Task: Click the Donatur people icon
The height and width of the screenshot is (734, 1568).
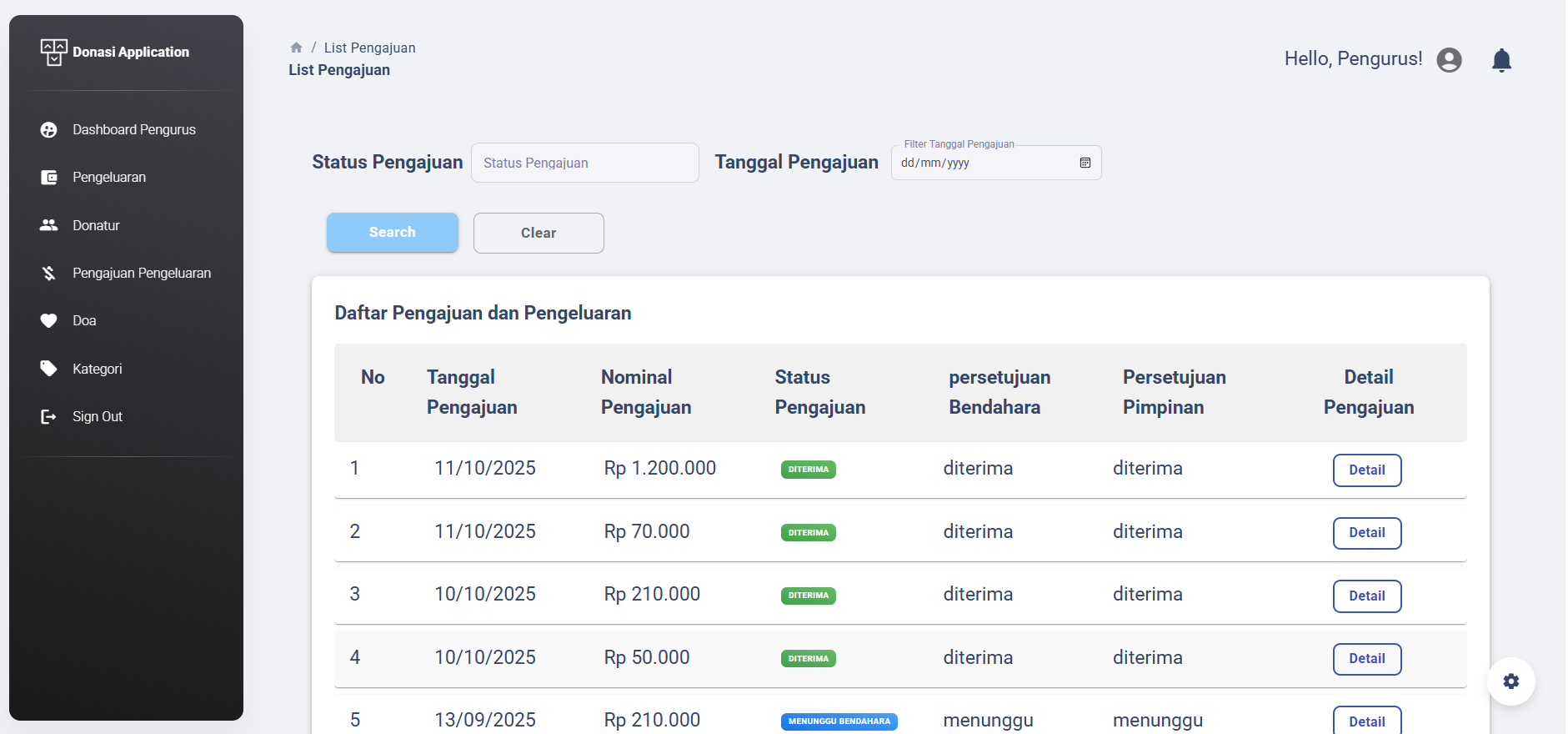Action: 49,225
